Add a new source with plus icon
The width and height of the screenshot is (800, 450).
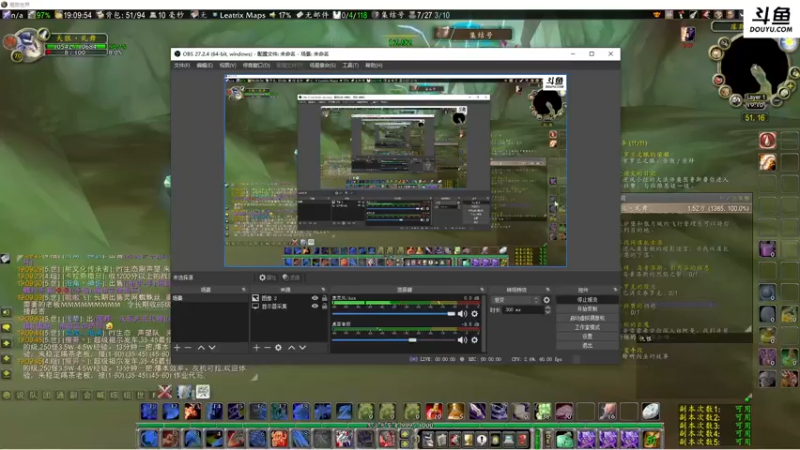click(256, 347)
